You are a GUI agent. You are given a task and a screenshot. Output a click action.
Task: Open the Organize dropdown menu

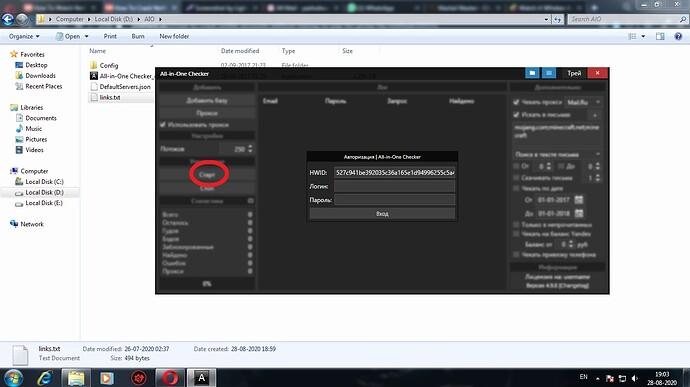pos(24,37)
